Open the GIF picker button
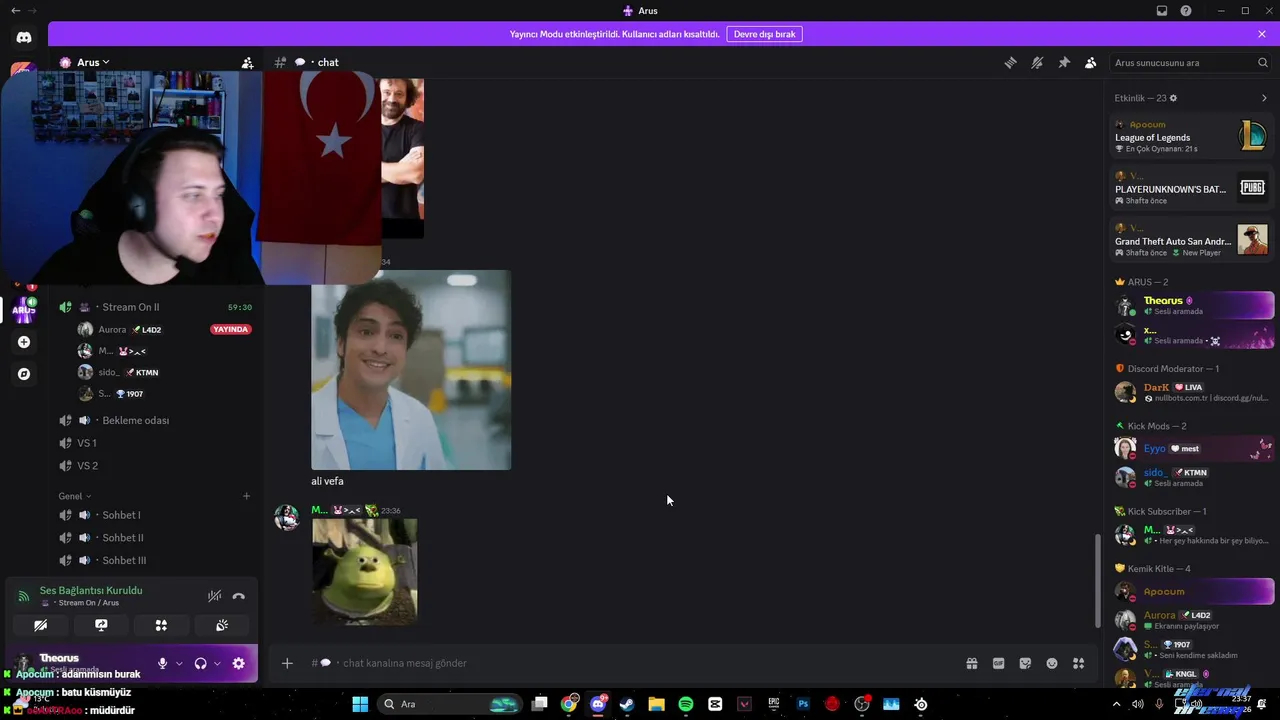The width and height of the screenshot is (1280, 720). 998,663
